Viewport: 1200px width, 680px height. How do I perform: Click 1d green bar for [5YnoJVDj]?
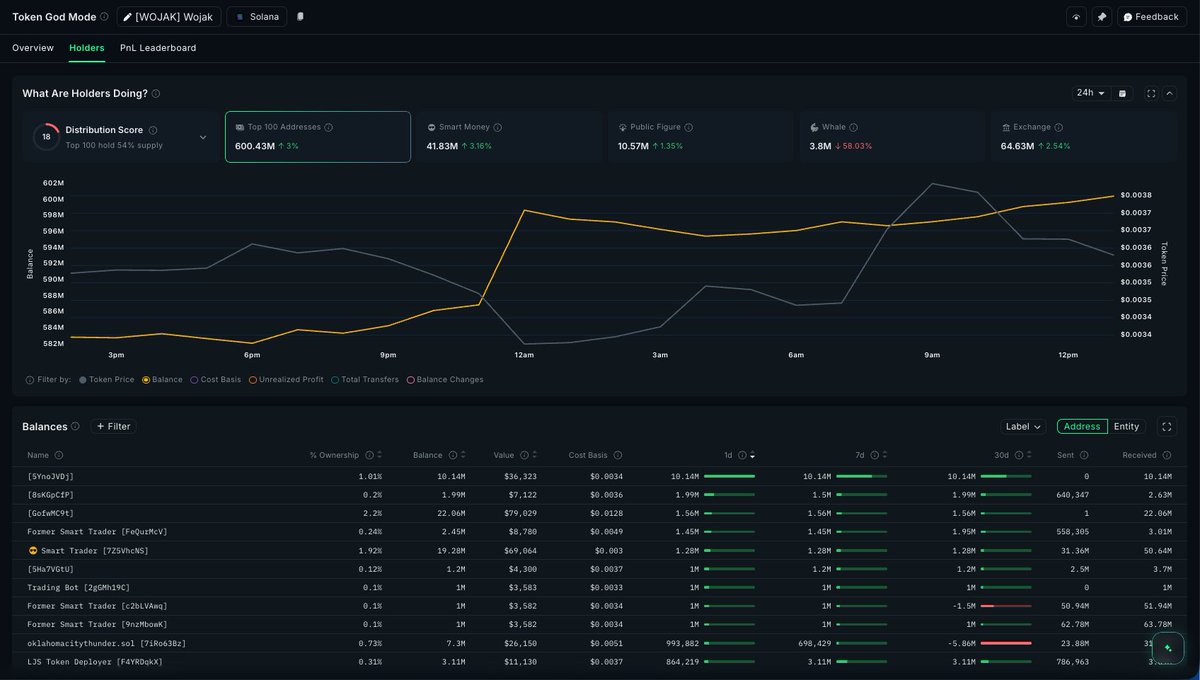click(x=729, y=477)
